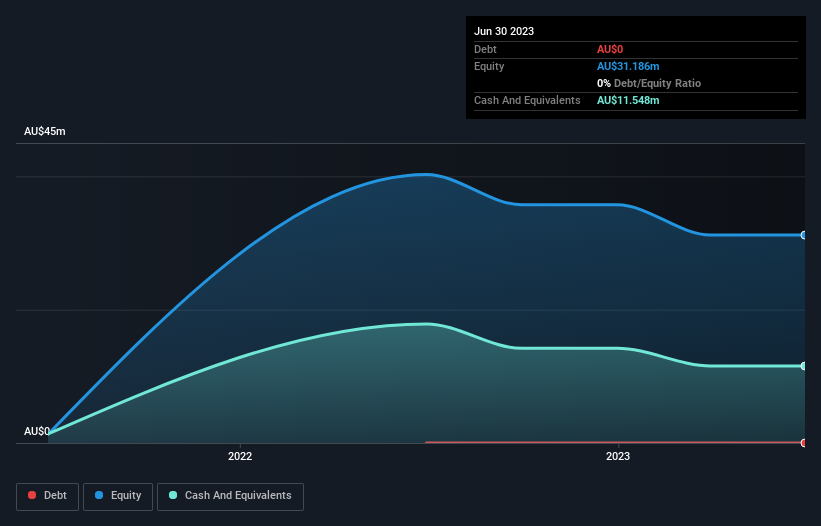
Task: Click the blue Equity legend dot
Action: pos(99,495)
